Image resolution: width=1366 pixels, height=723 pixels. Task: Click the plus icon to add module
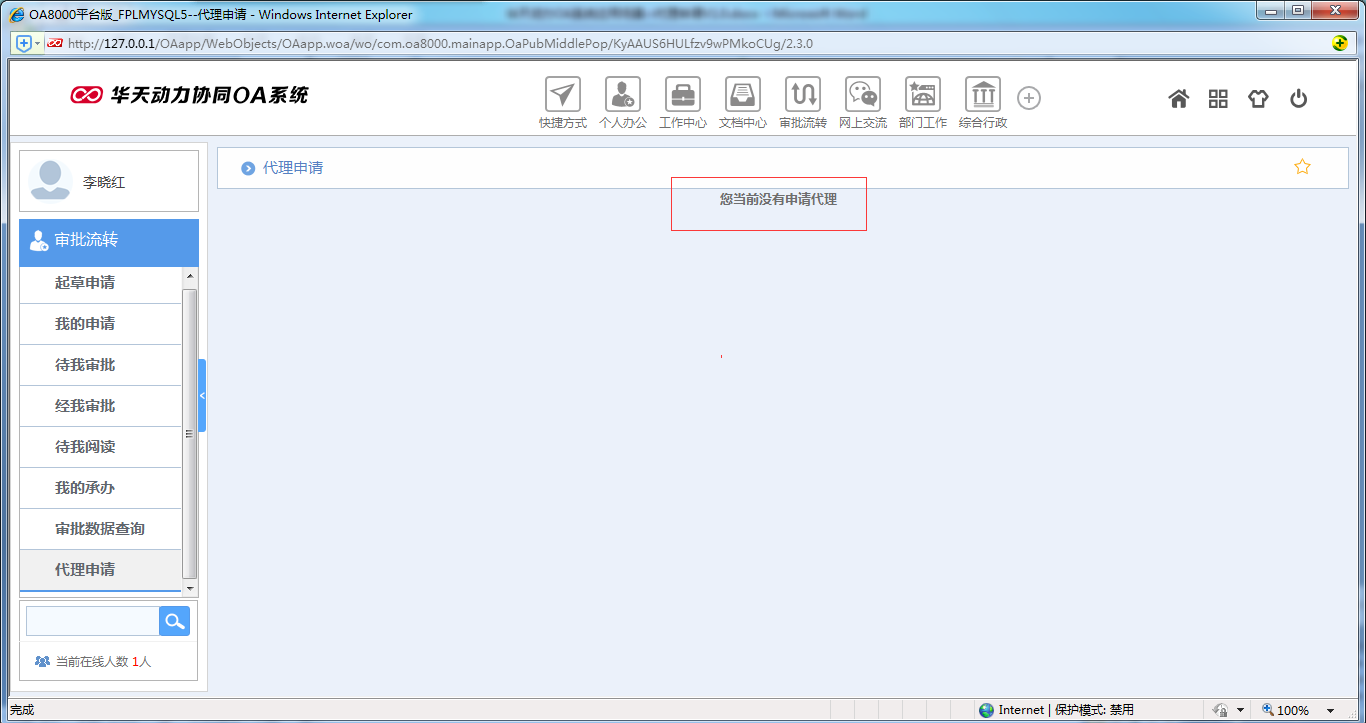(x=1029, y=98)
